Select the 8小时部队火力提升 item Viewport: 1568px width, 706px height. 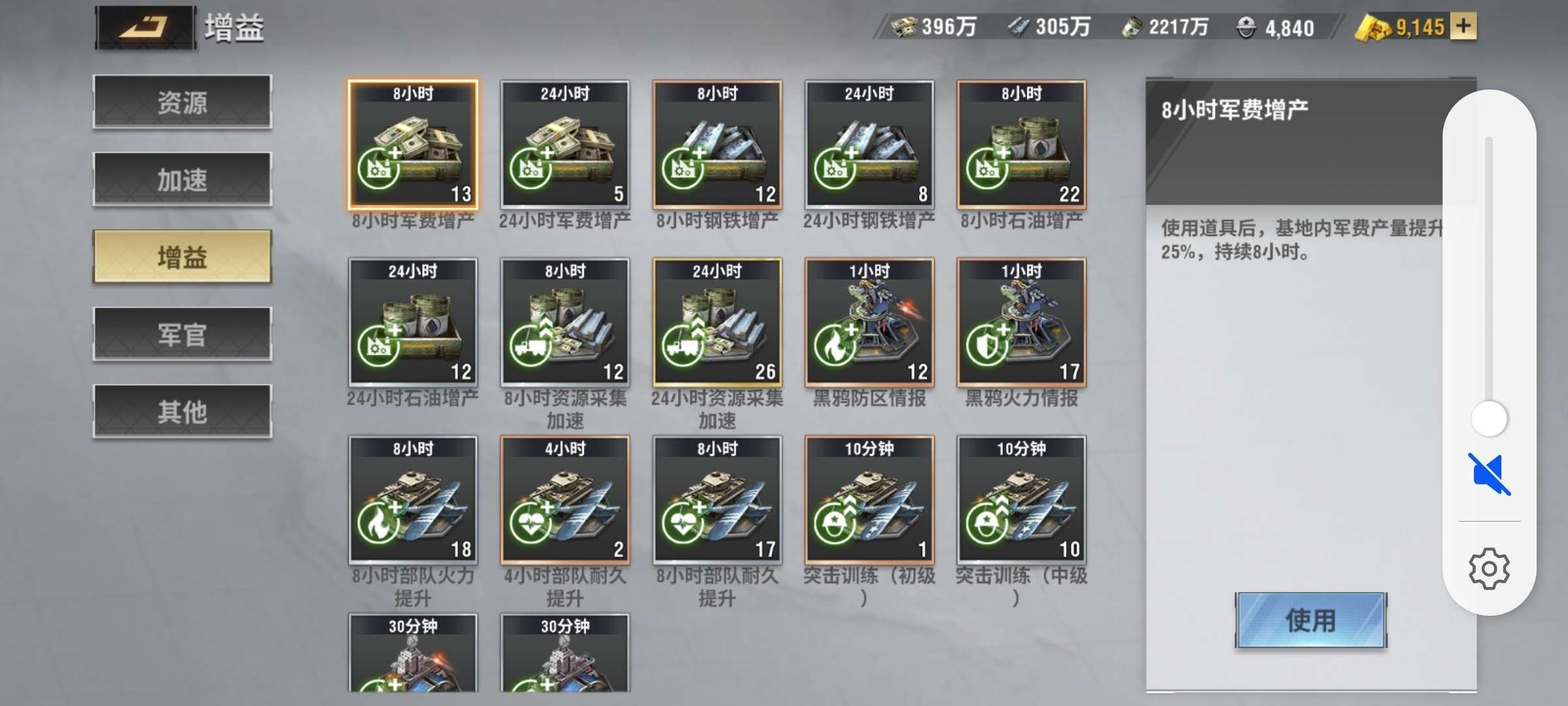413,499
